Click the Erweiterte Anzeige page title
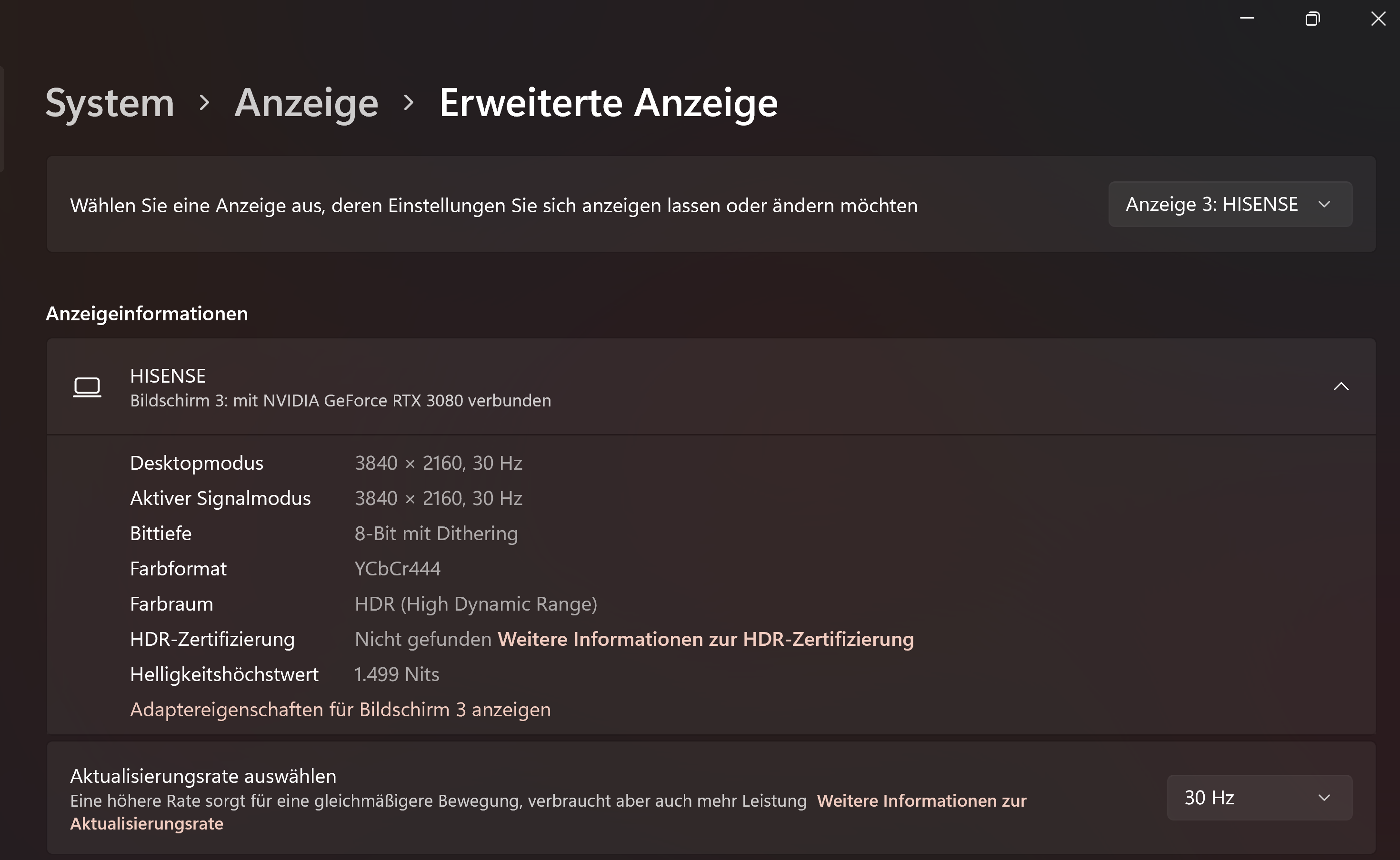1400x860 pixels. [608, 103]
